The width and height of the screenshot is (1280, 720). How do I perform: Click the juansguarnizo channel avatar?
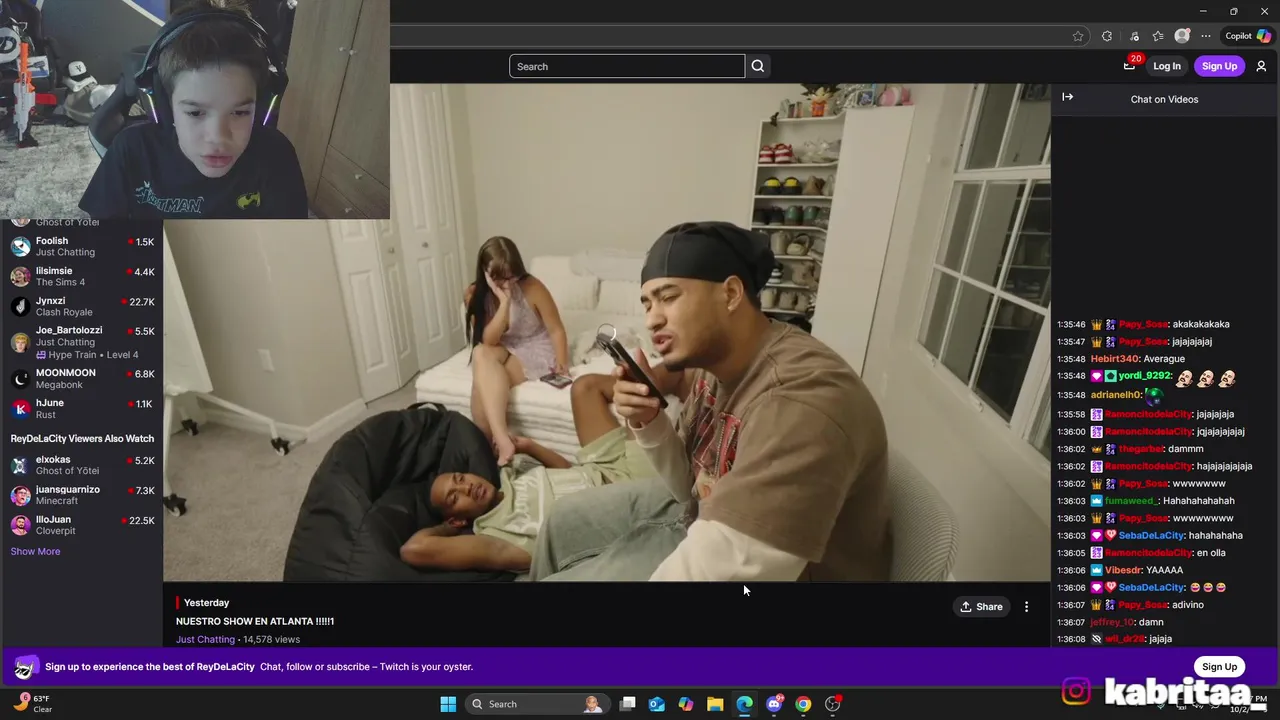pyautogui.click(x=20, y=495)
